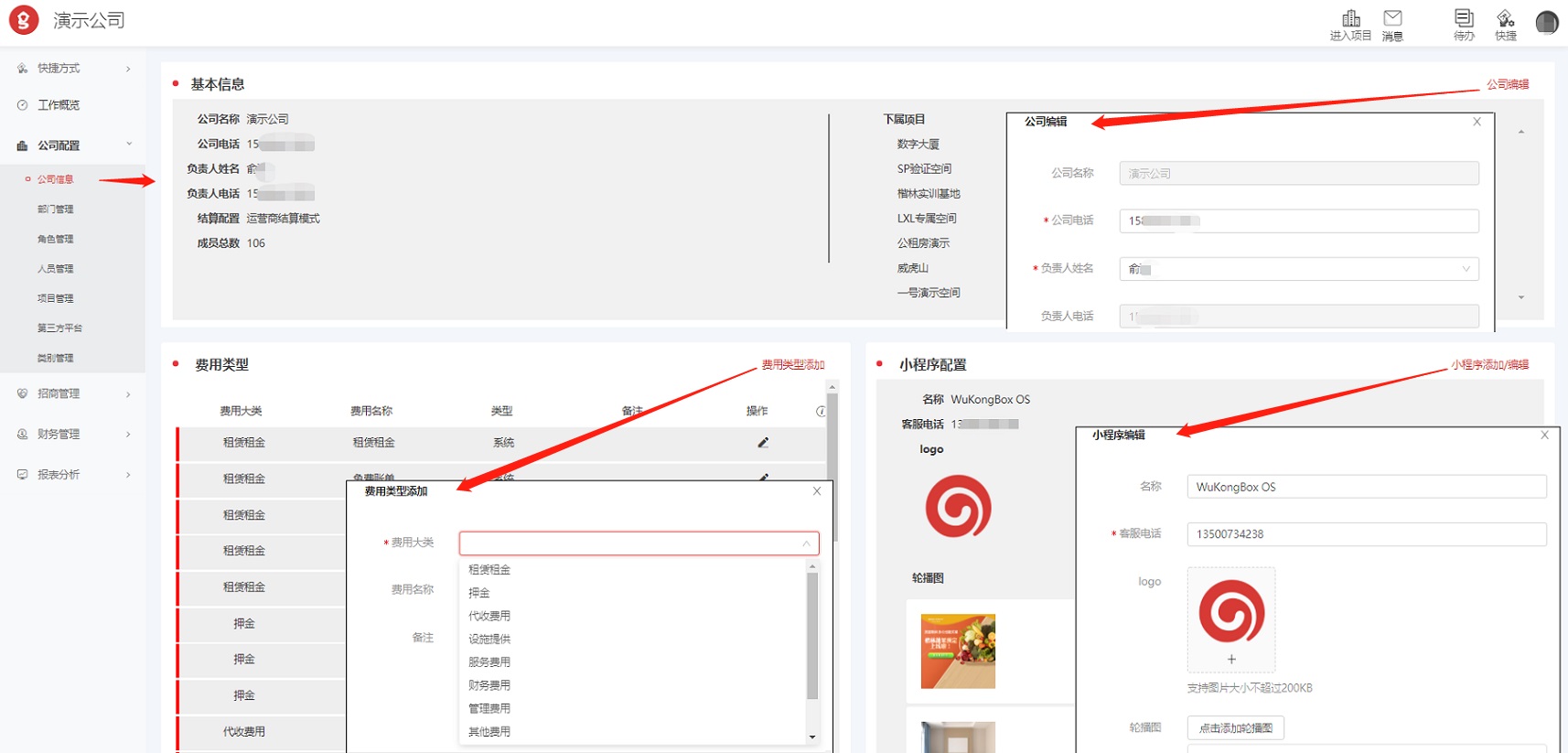Open the user avatar in top bar
1568x753 pixels.
pos(1546,22)
